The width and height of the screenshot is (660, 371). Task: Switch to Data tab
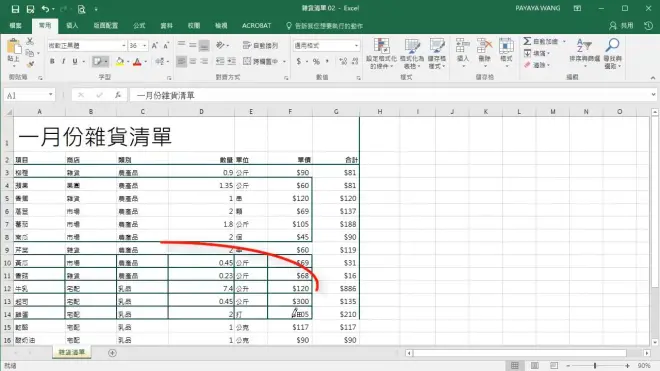point(166,26)
